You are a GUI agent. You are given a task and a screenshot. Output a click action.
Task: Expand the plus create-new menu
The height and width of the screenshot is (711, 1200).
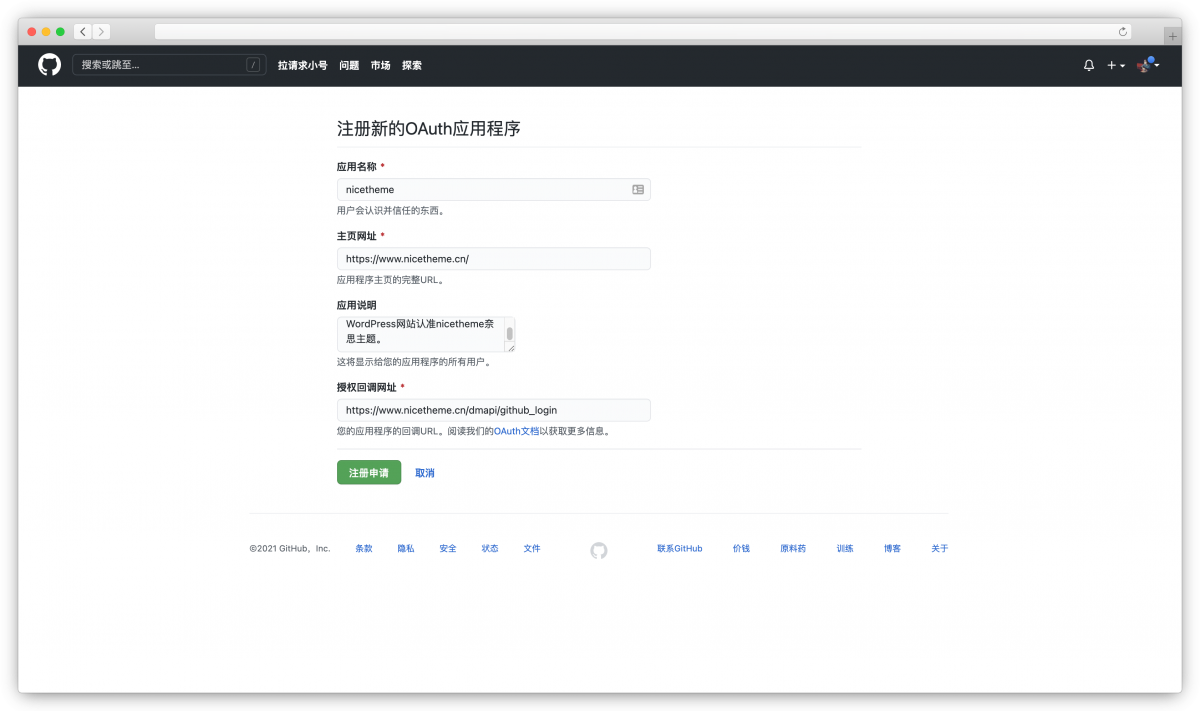click(x=1115, y=65)
